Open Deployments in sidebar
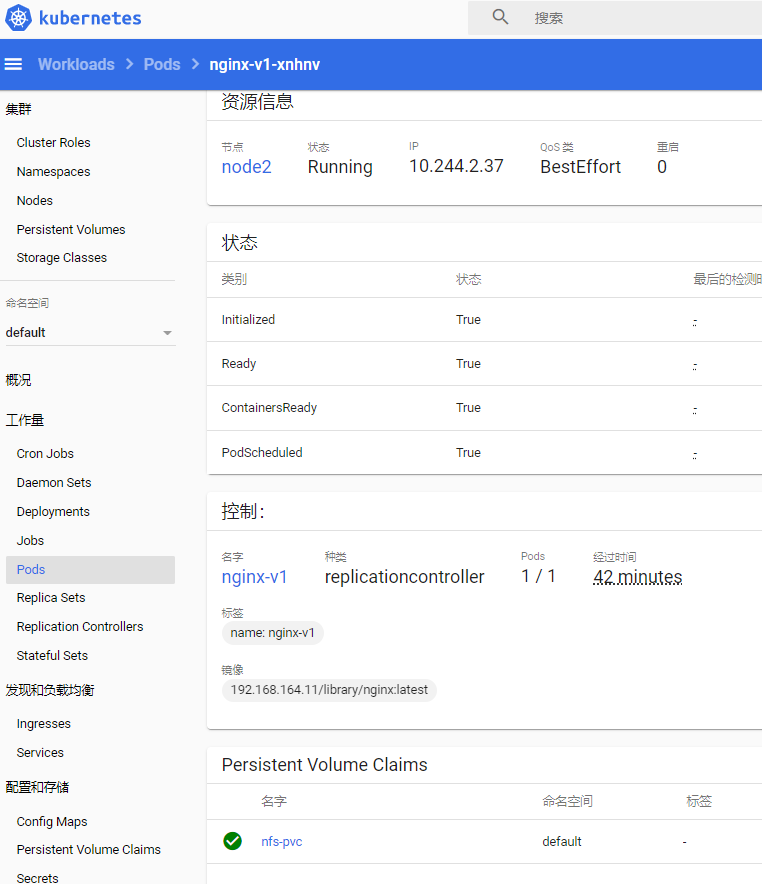 pyautogui.click(x=53, y=512)
